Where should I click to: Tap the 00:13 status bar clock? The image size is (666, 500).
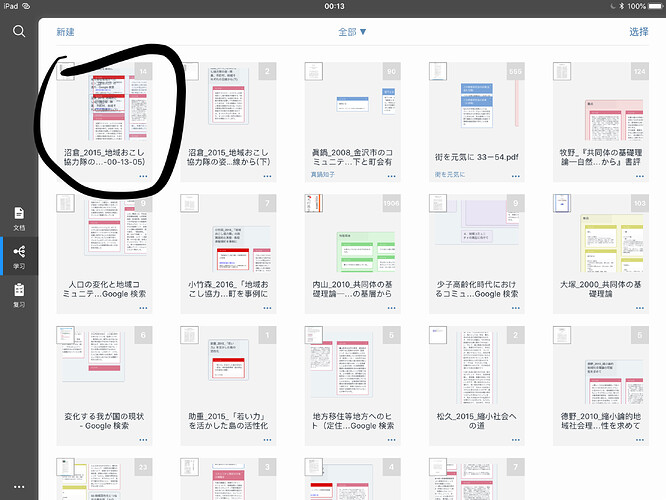(334, 6)
